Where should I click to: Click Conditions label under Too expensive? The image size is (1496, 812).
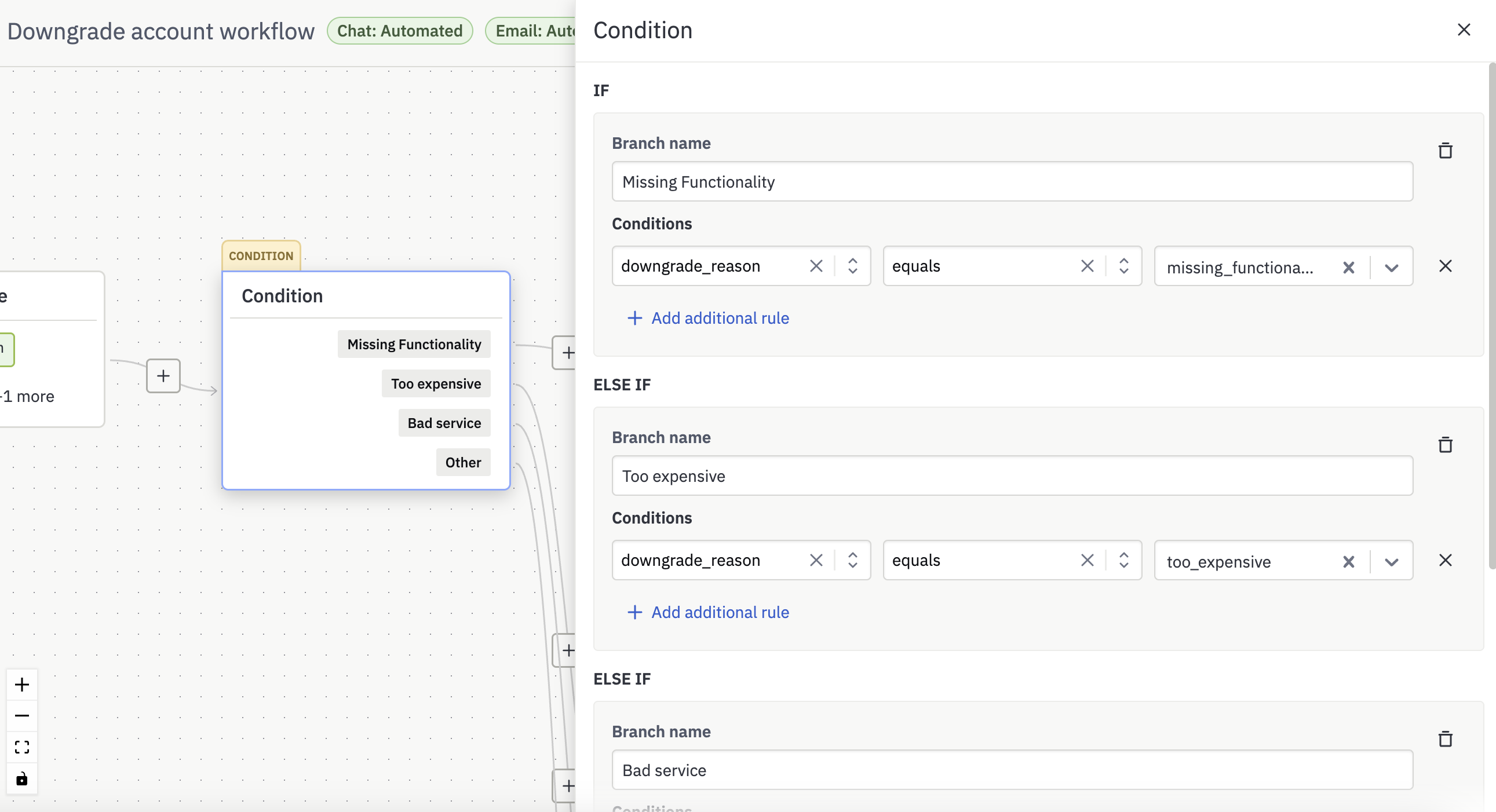652,518
